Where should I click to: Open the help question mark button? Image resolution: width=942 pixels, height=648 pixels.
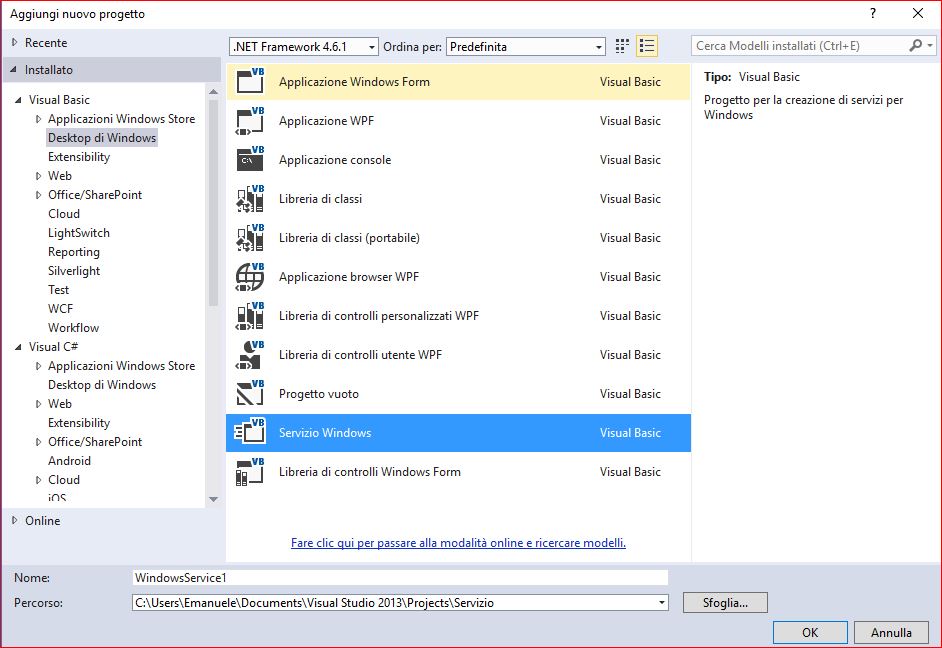[873, 13]
